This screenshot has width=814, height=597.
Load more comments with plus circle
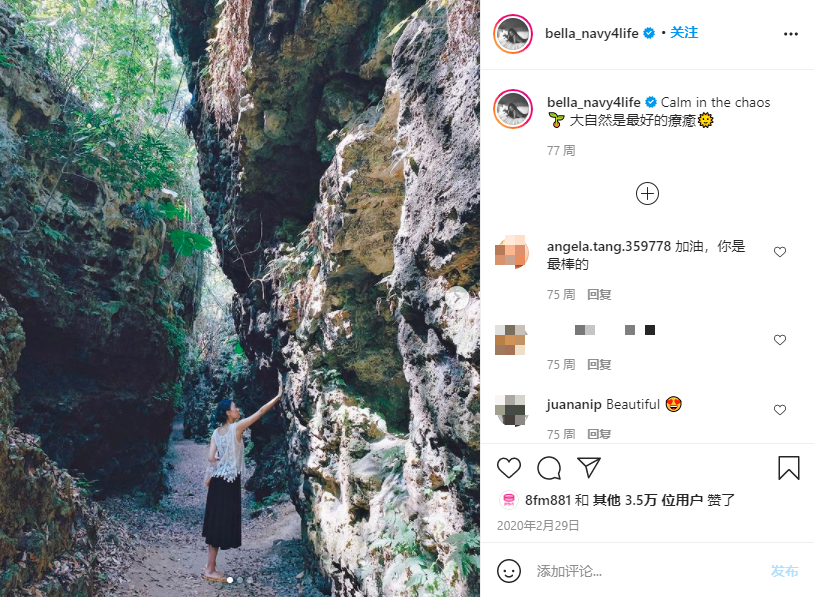pos(647,194)
